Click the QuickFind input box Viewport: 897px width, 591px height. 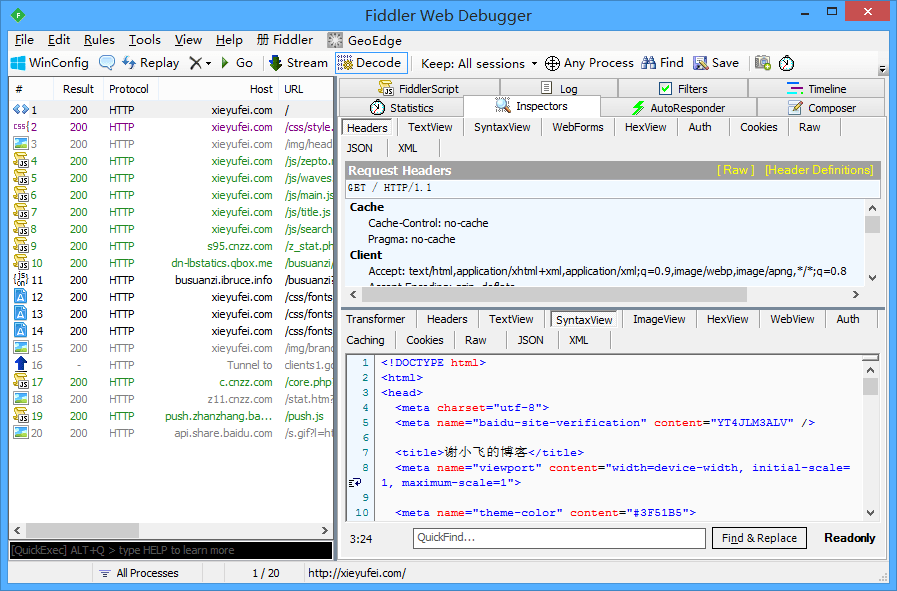point(559,538)
